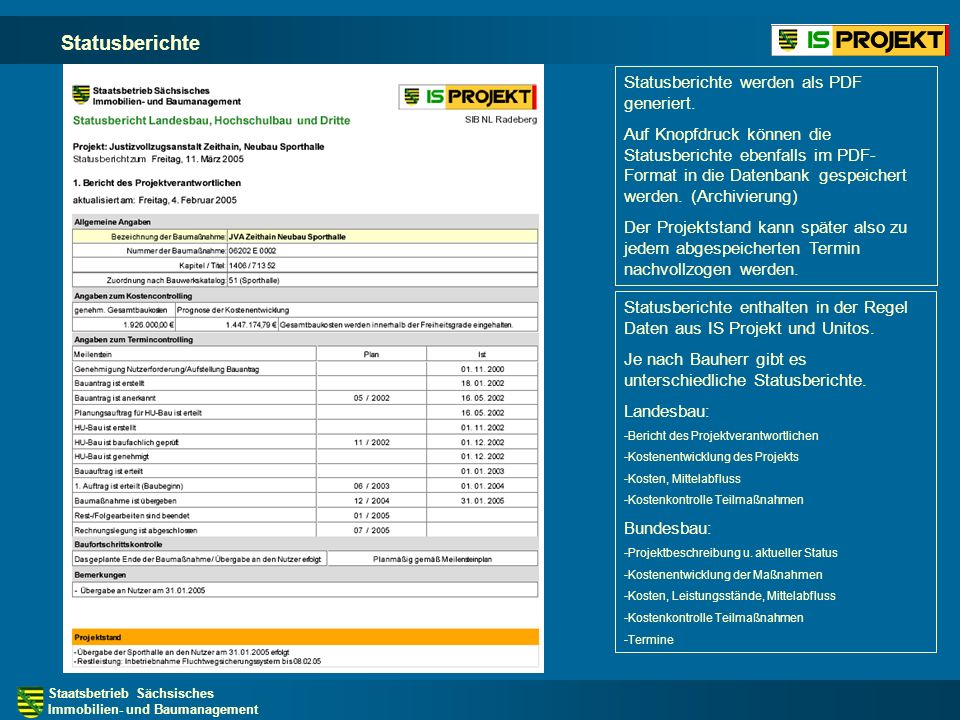This screenshot has width=960, height=720.
Task: Click the Plan value 11 / 2002
Action: (x=371, y=442)
